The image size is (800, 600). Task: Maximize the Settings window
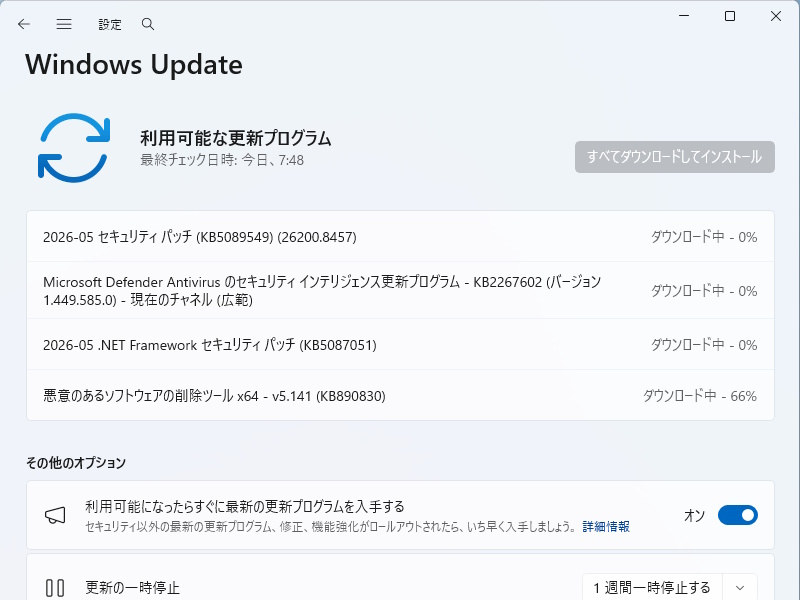(x=730, y=16)
